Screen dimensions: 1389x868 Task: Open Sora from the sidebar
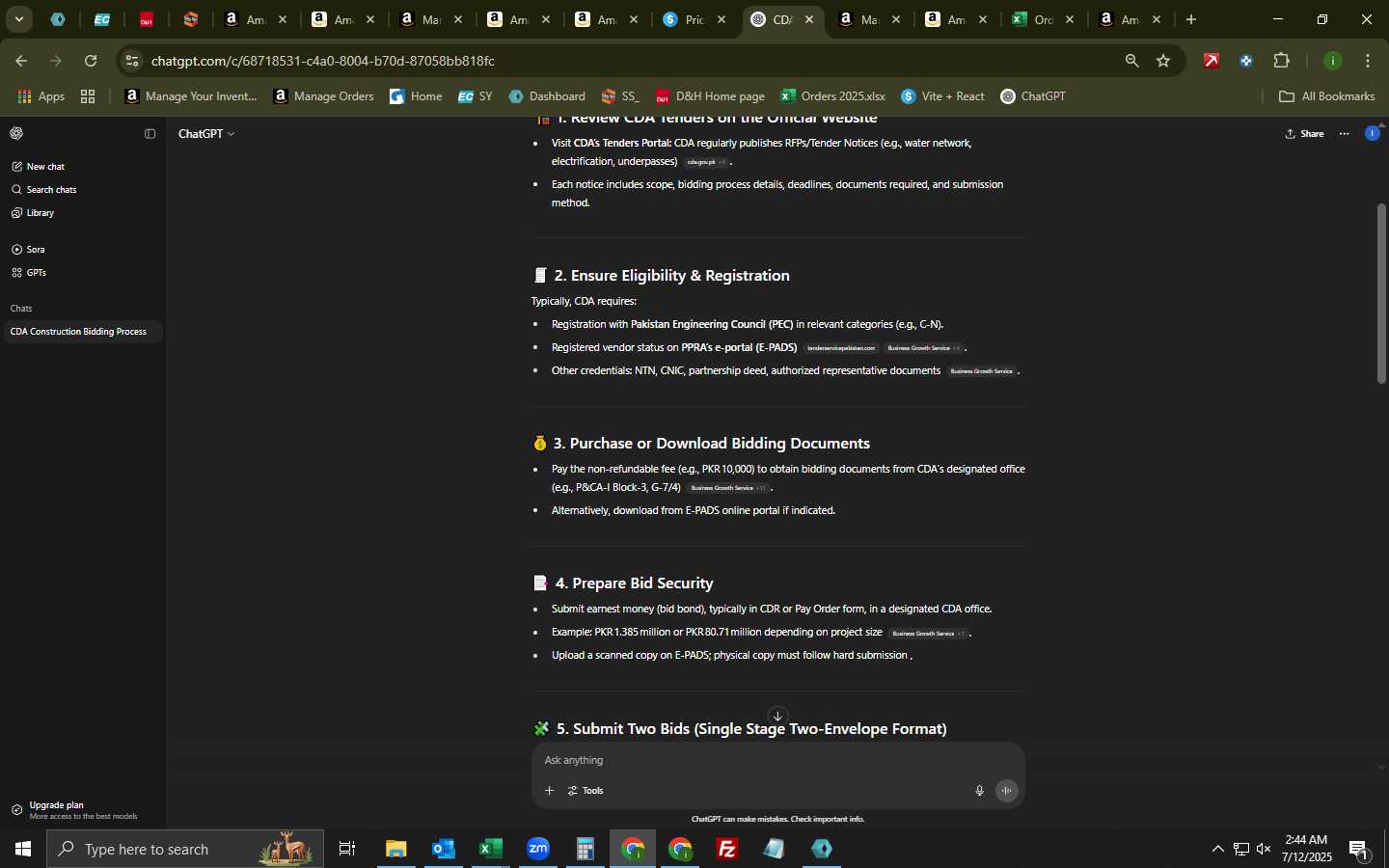(29, 250)
